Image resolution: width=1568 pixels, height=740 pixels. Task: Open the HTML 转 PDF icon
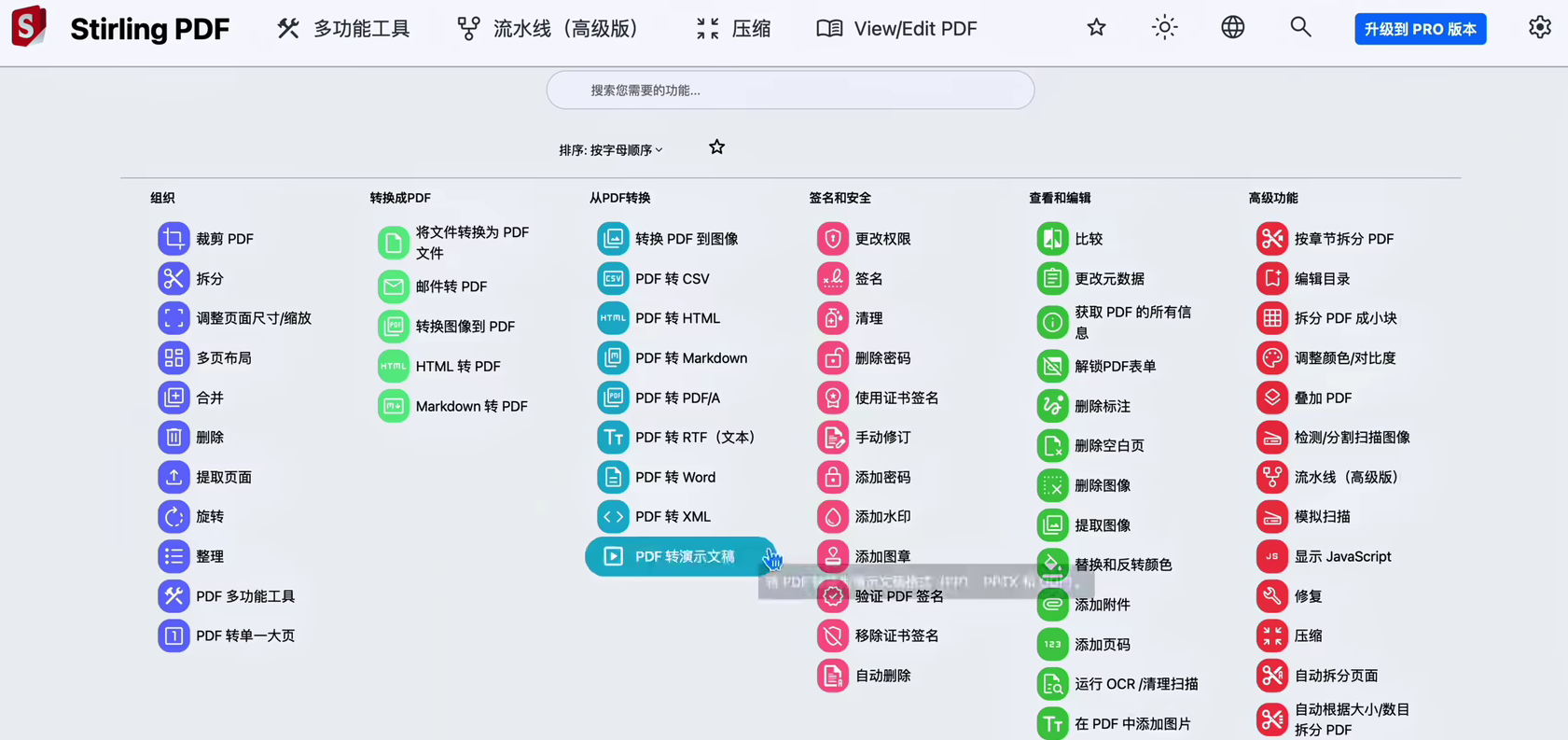pyautogui.click(x=394, y=366)
